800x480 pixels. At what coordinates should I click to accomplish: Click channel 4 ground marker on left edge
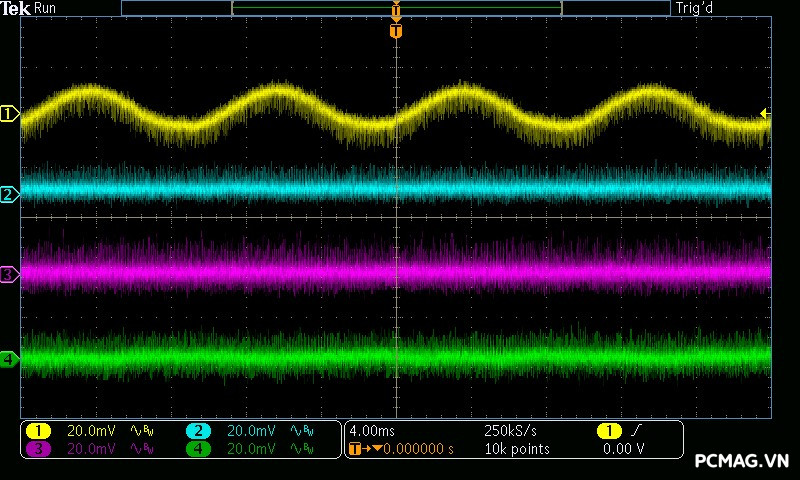[x=9, y=358]
